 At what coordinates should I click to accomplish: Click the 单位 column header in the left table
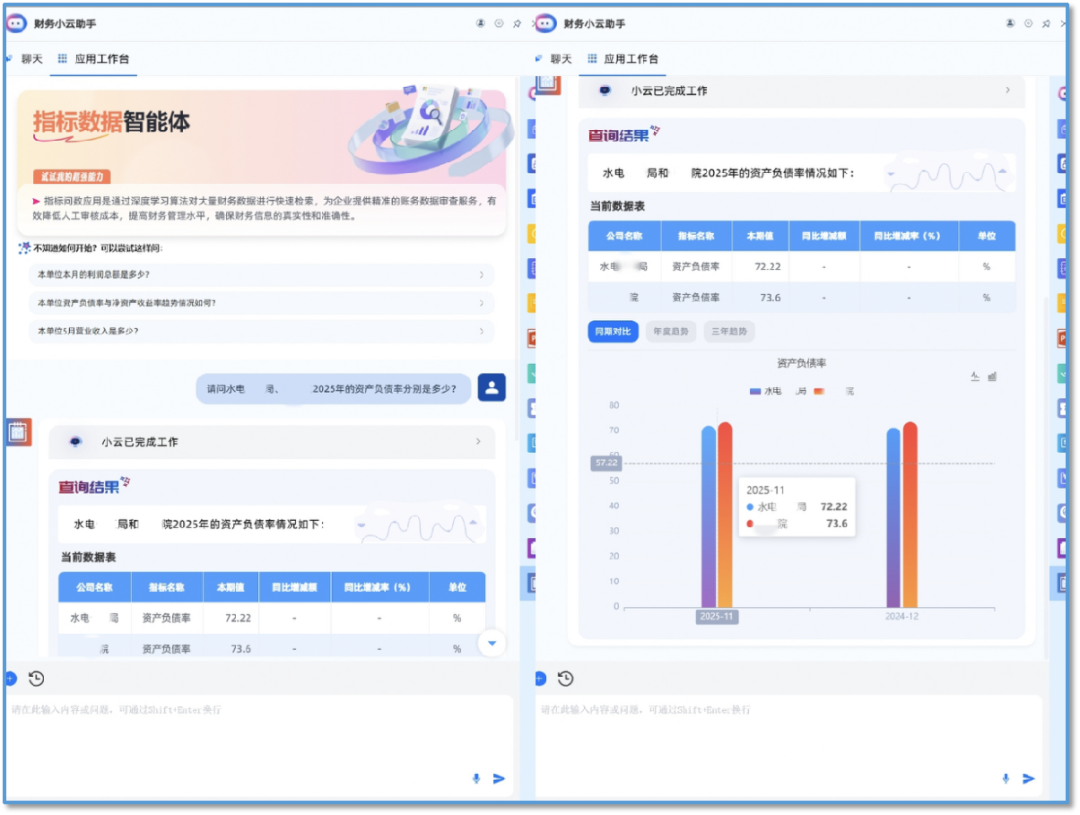coord(457,588)
